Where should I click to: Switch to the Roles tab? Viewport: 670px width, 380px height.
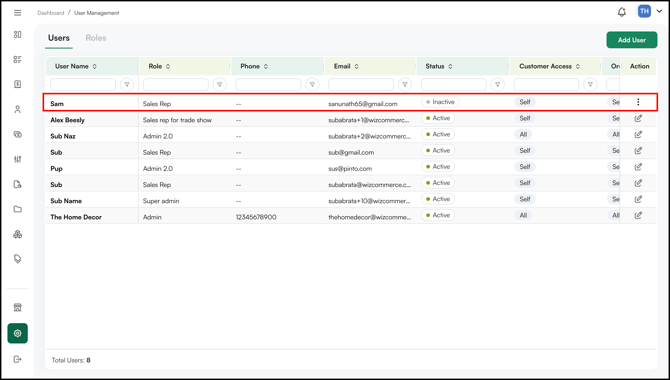pos(96,38)
